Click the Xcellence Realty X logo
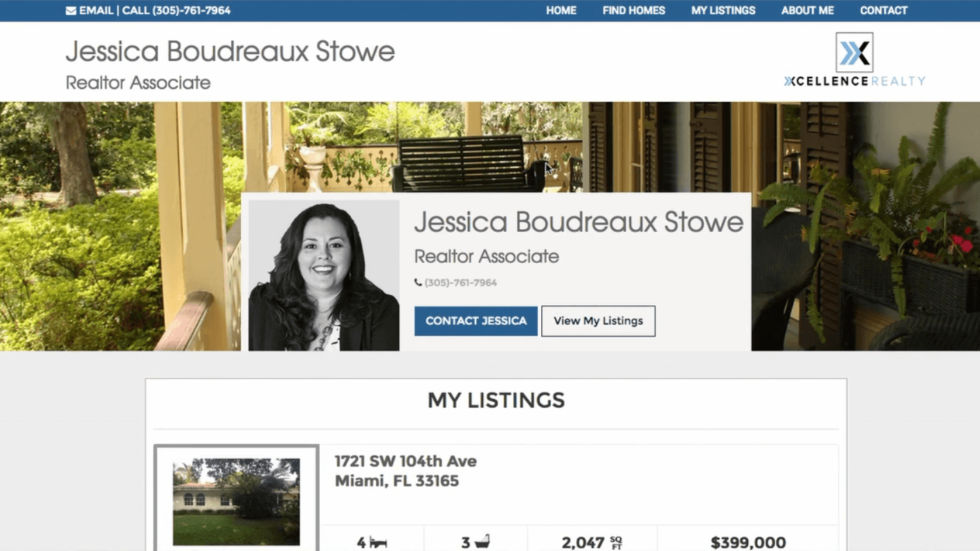980x551 pixels. pos(854,52)
